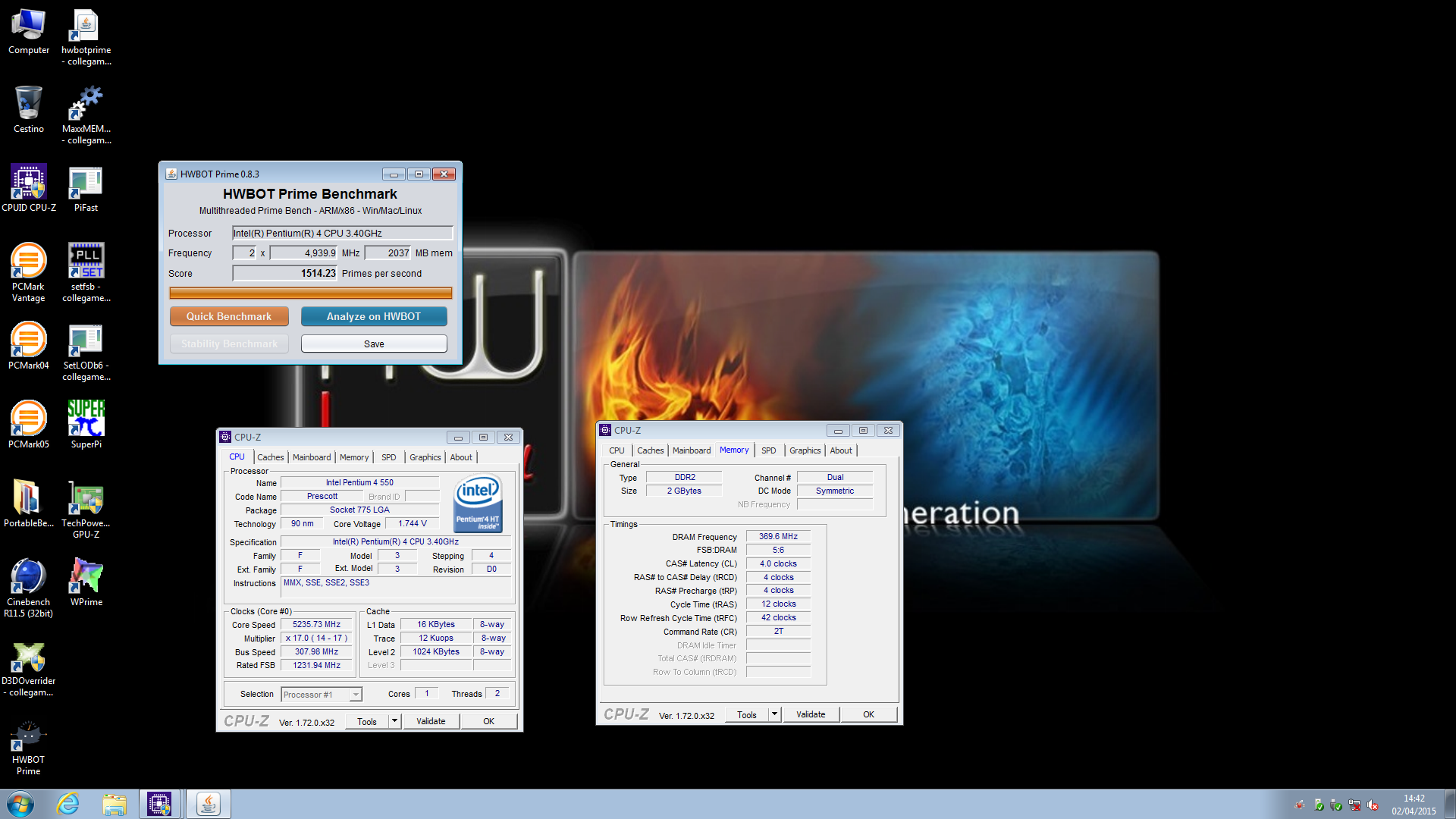Screen dimensions: 1456x819
Task: Click the Score field showing 1514.23
Action: click(x=284, y=273)
